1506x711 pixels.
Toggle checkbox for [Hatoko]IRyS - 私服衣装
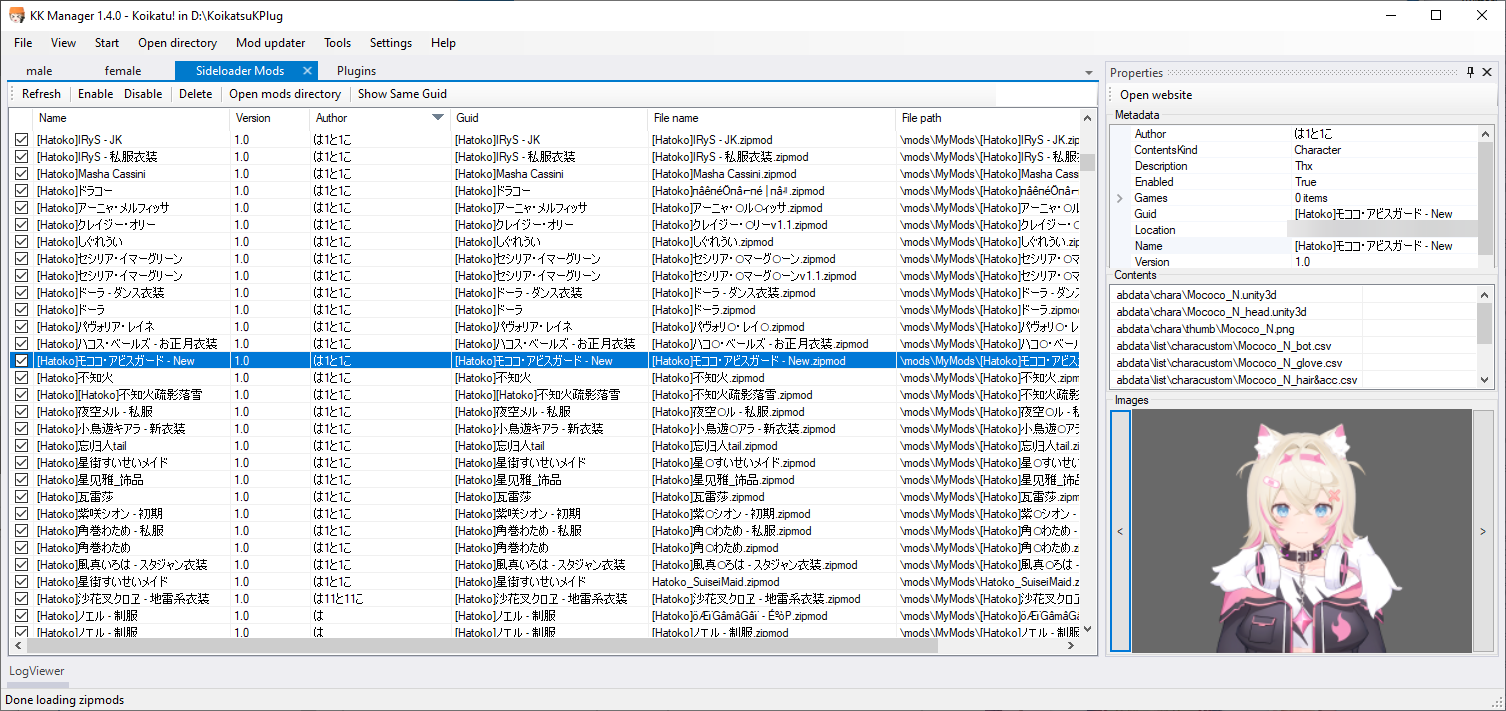pos(21,157)
